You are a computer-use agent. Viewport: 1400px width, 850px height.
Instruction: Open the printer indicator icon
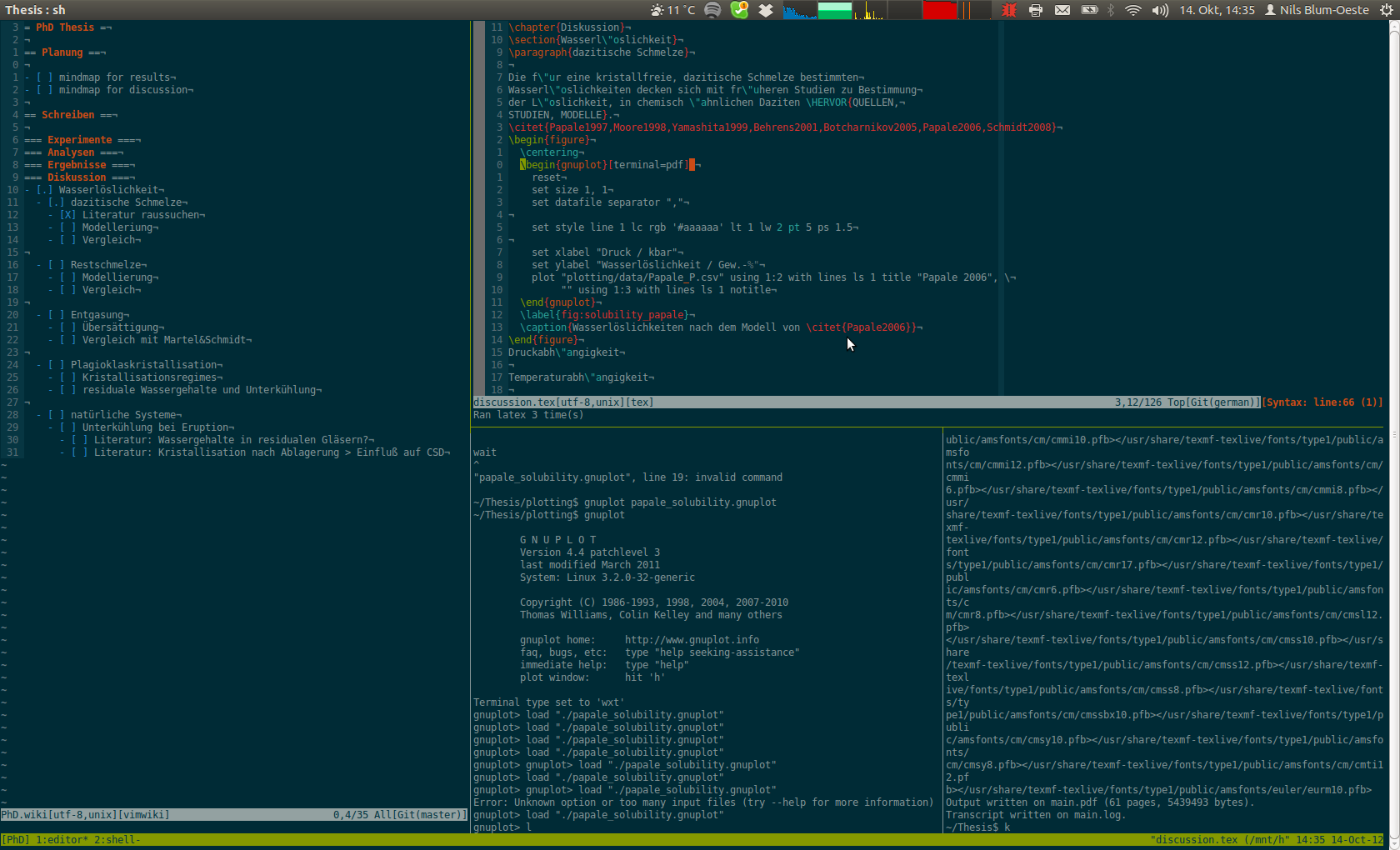click(x=1036, y=10)
